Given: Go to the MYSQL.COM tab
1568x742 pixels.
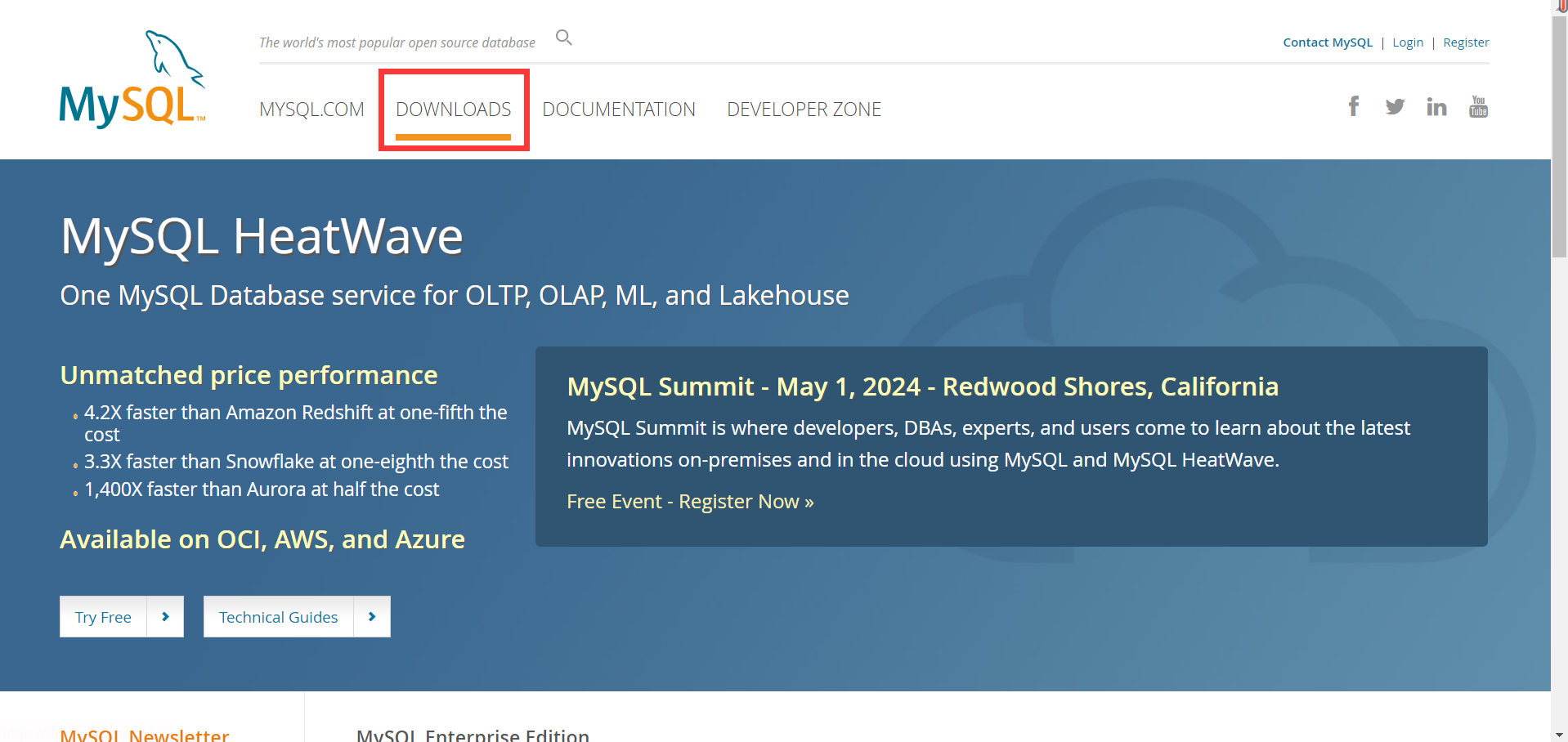Looking at the screenshot, I should 311,110.
